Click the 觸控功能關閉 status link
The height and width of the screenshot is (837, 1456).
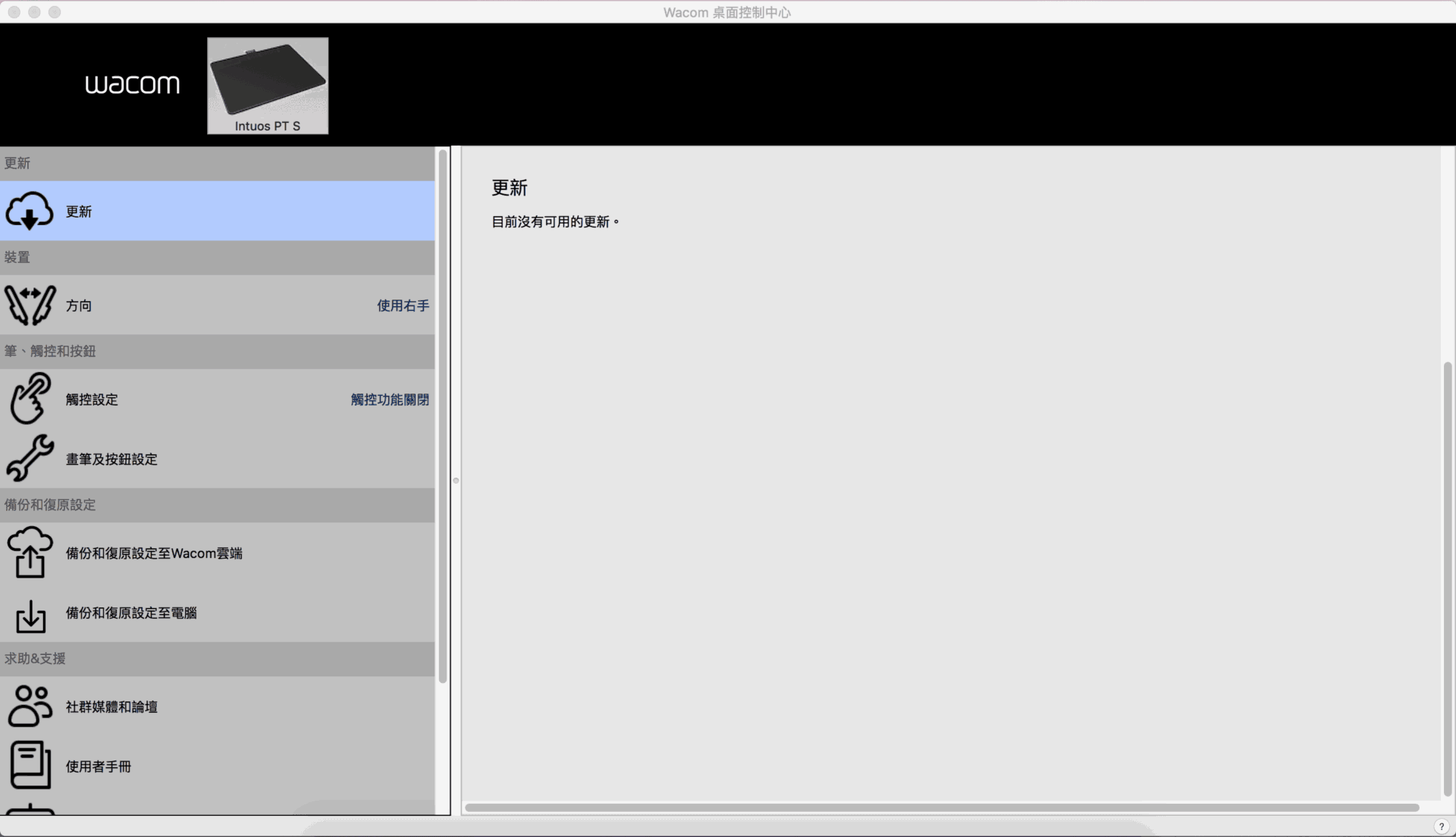390,400
